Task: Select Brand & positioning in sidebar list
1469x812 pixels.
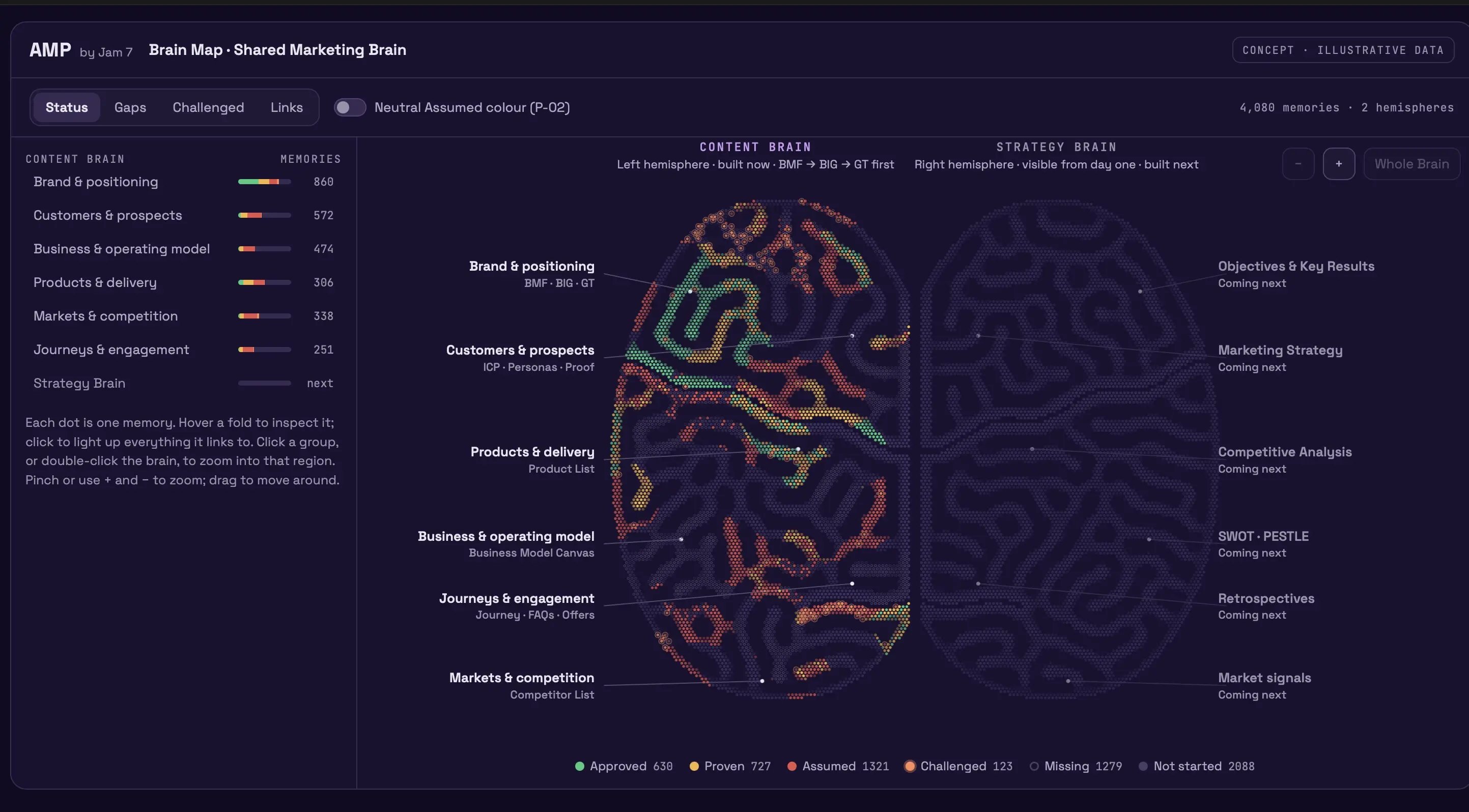Action: (x=183, y=182)
